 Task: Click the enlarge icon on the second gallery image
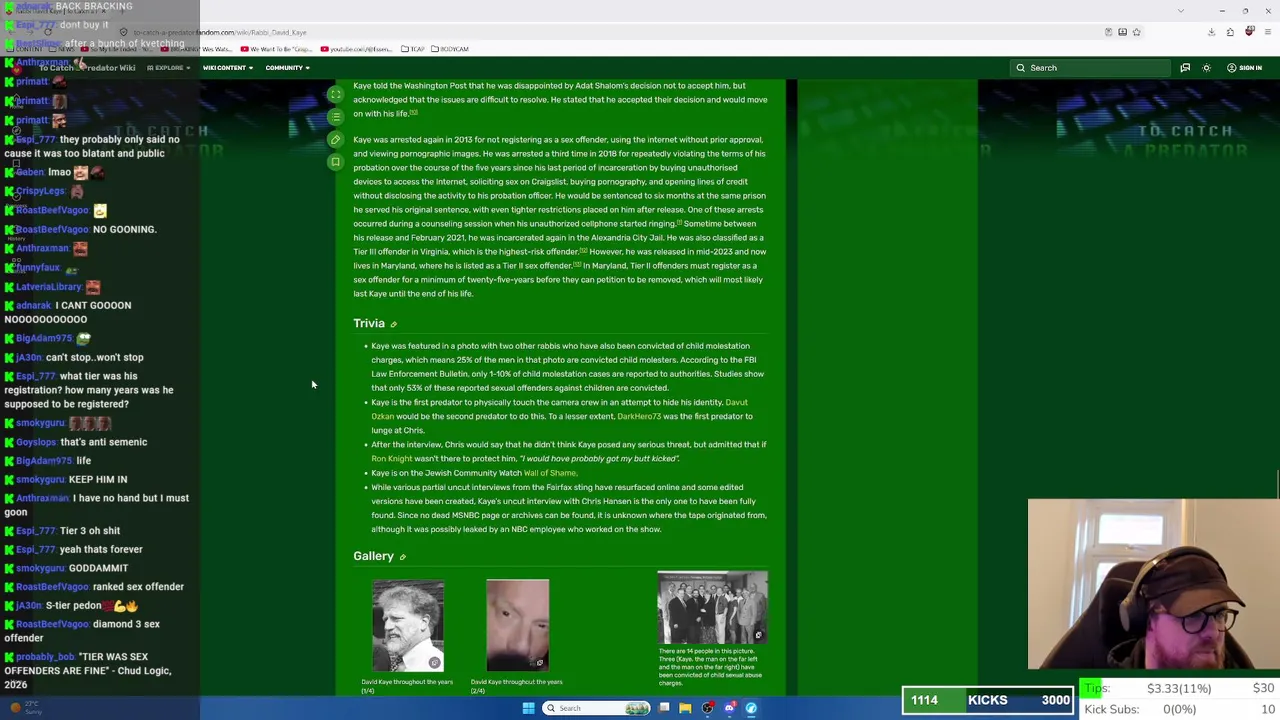pyautogui.click(x=540, y=662)
